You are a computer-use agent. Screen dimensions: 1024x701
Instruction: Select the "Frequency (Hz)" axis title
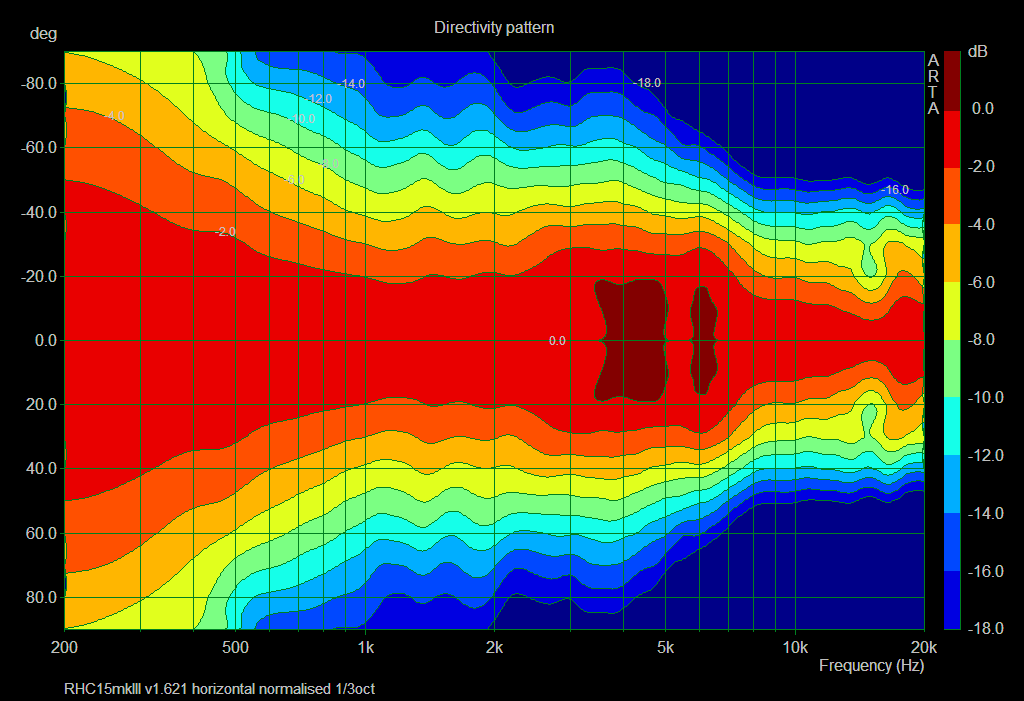pos(871,666)
